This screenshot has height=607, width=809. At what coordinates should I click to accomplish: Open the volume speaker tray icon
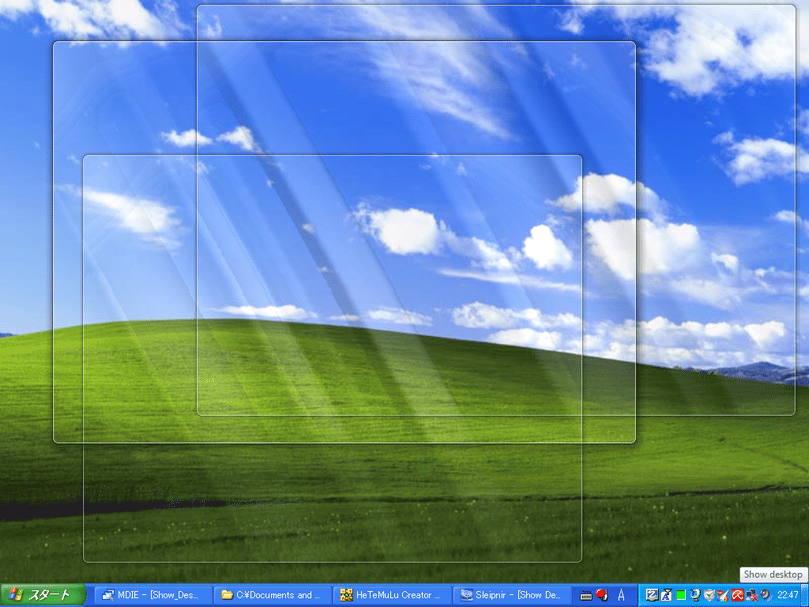pyautogui.click(x=766, y=595)
